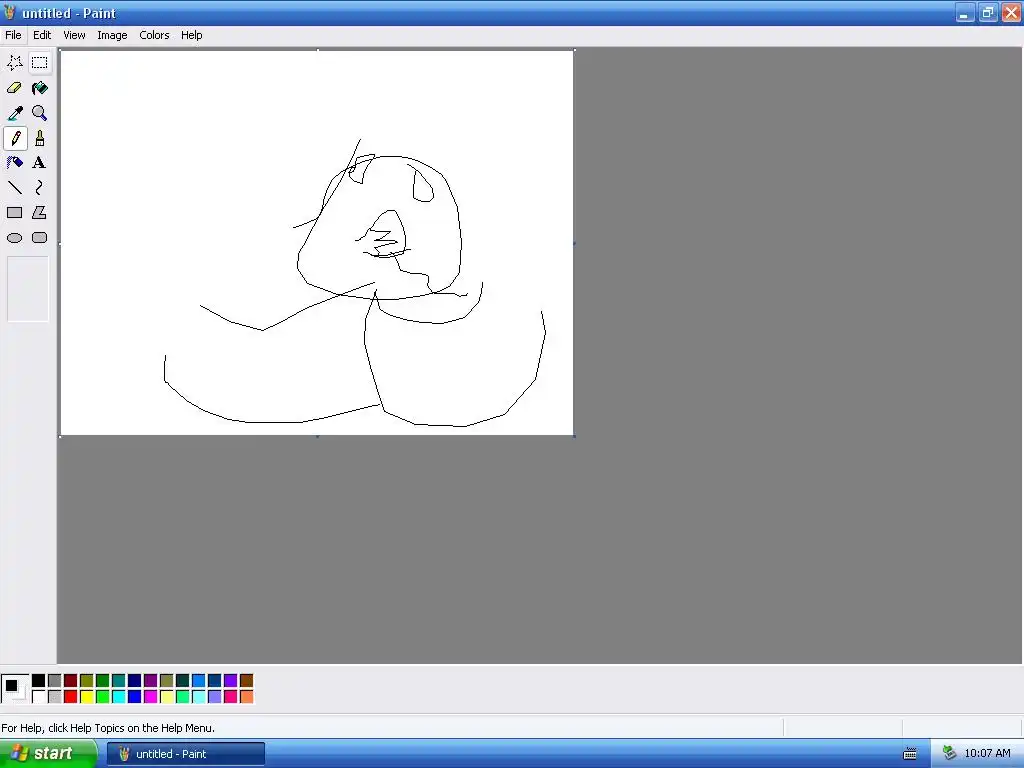1024x768 pixels.
Task: Choose the brown color swatch
Action: click(x=246, y=681)
